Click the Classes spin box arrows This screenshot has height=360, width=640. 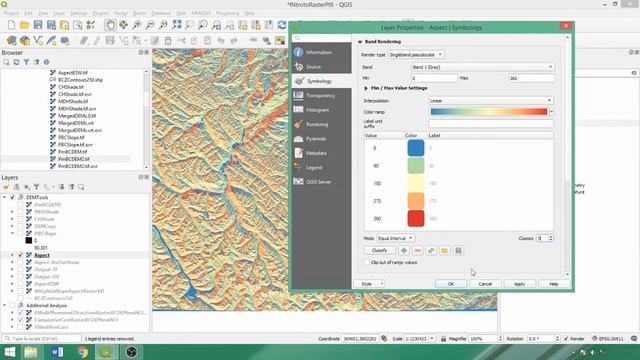click(x=551, y=238)
